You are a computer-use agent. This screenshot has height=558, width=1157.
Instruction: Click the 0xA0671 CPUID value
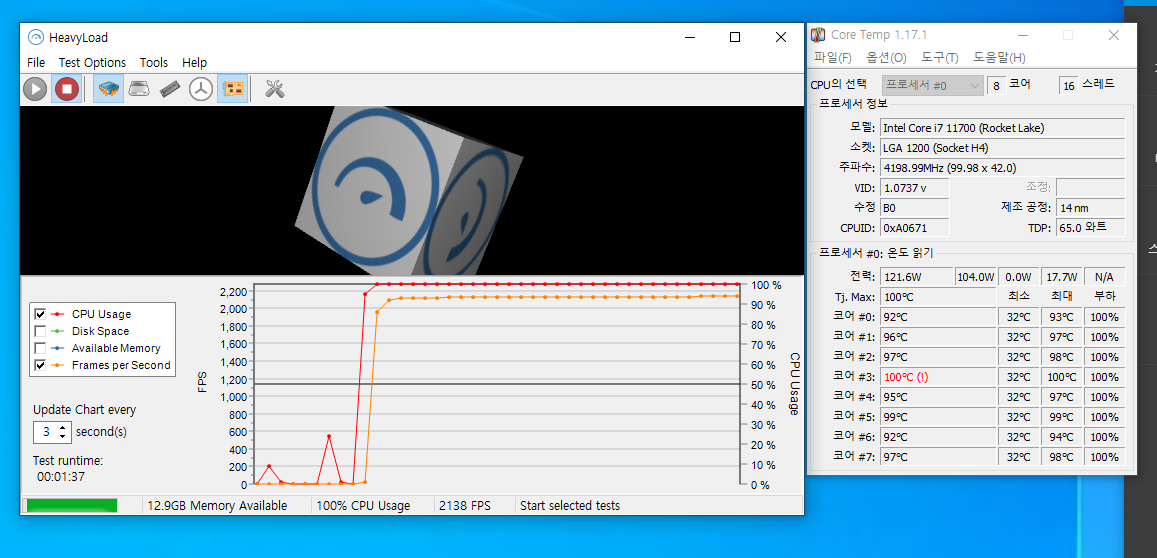(x=914, y=228)
